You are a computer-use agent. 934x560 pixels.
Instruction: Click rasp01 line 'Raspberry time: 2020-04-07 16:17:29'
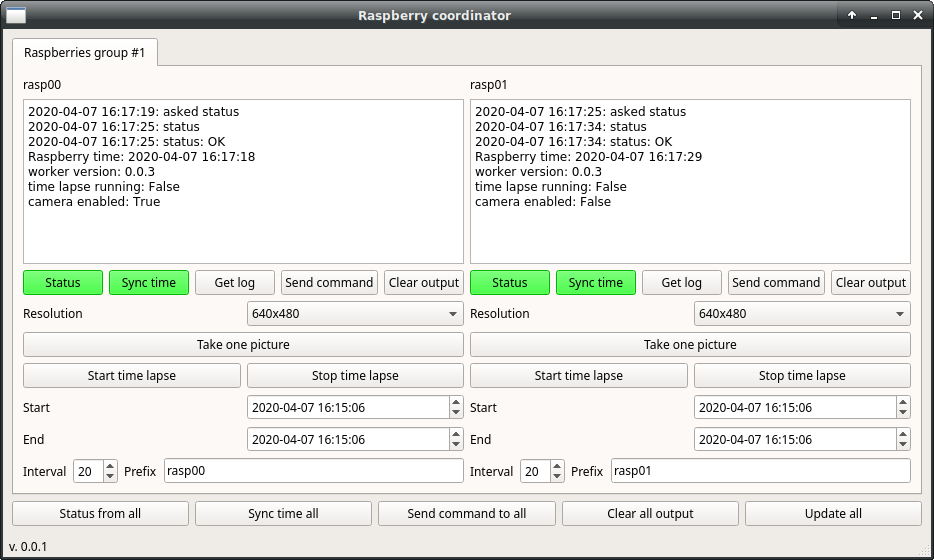589,157
